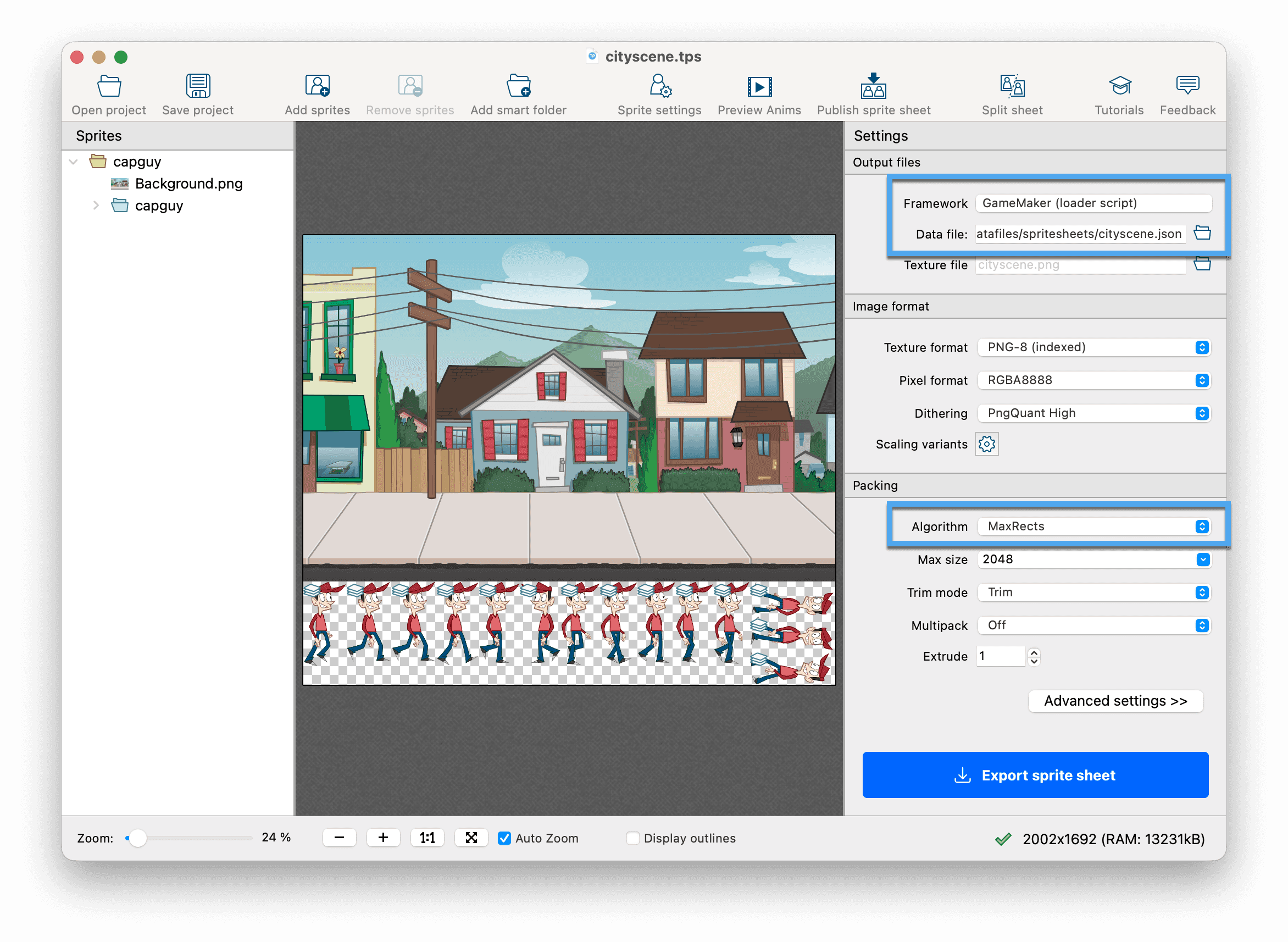This screenshot has width=1288, height=942.
Task: Open the Multipack dropdown
Action: 1093,625
